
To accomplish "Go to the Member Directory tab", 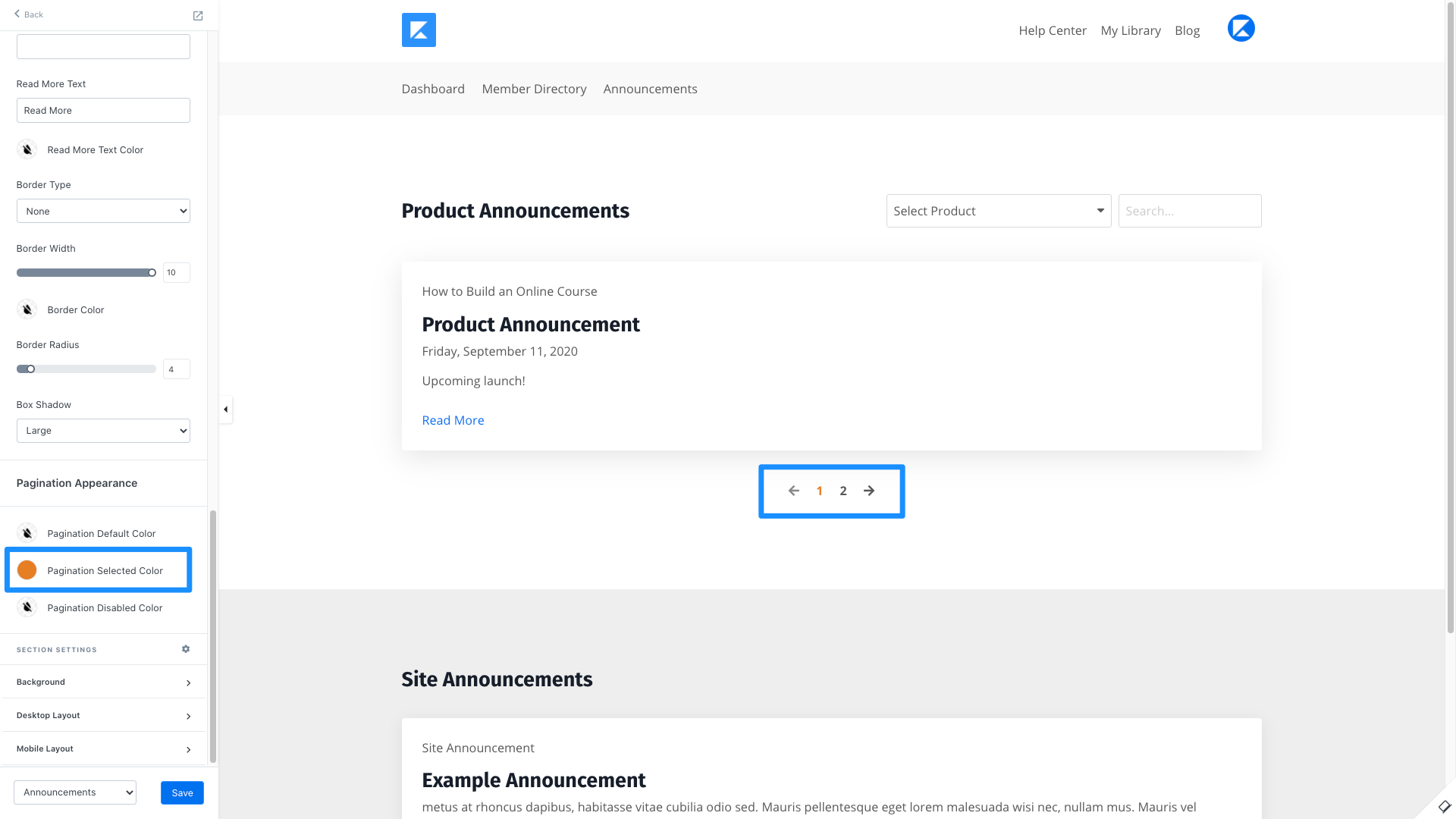I will click(534, 89).
